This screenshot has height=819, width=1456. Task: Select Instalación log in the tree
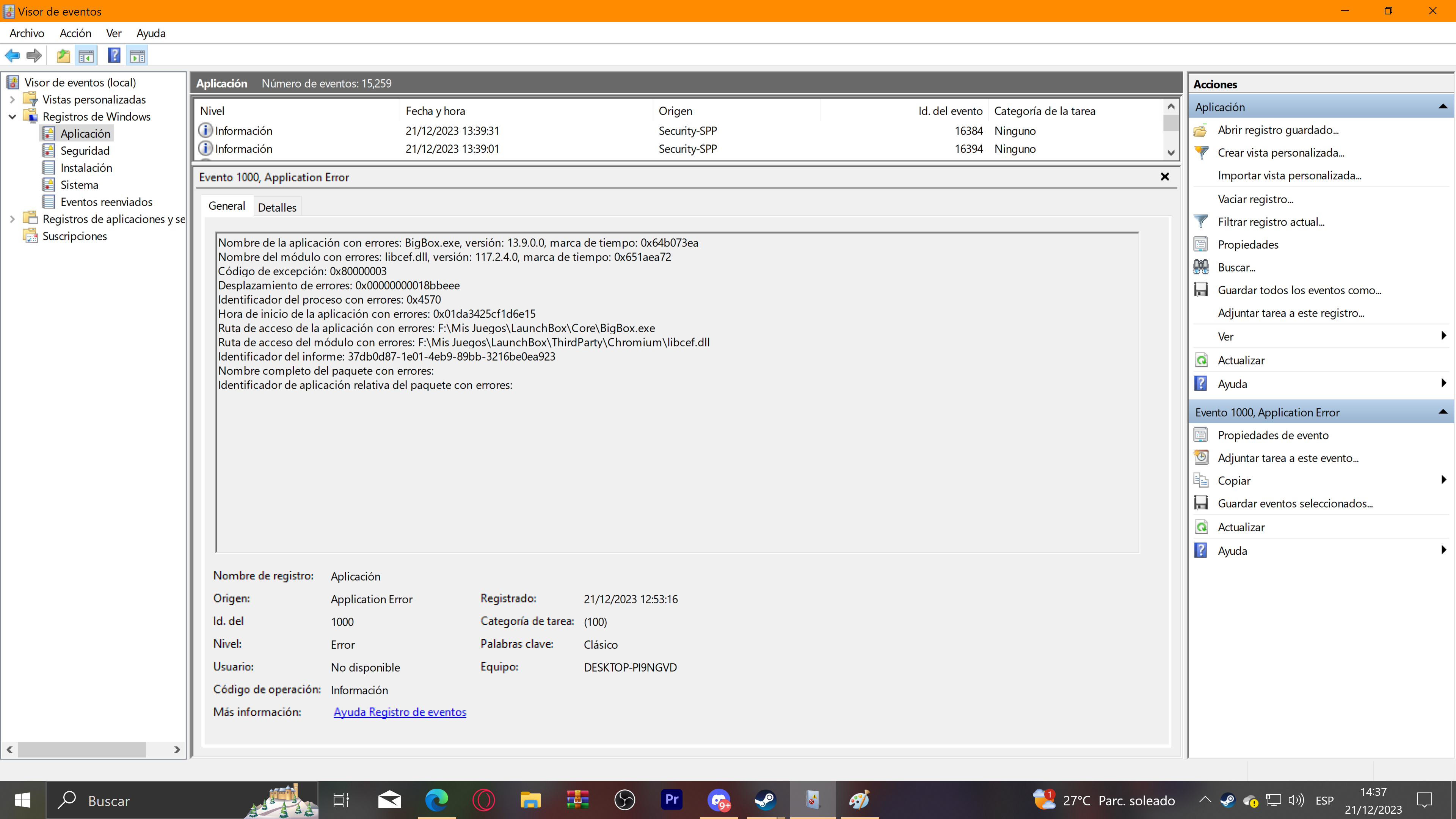(86, 167)
